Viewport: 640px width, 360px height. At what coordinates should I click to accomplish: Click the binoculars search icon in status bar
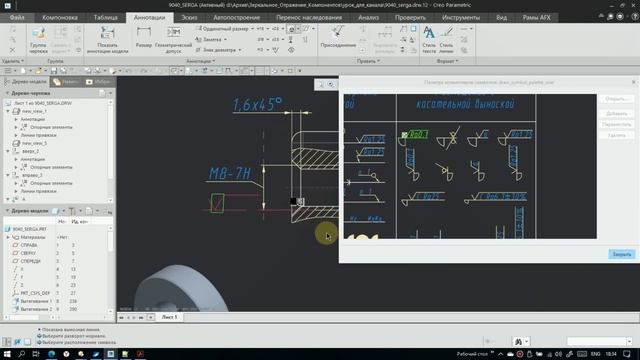click(x=518, y=341)
